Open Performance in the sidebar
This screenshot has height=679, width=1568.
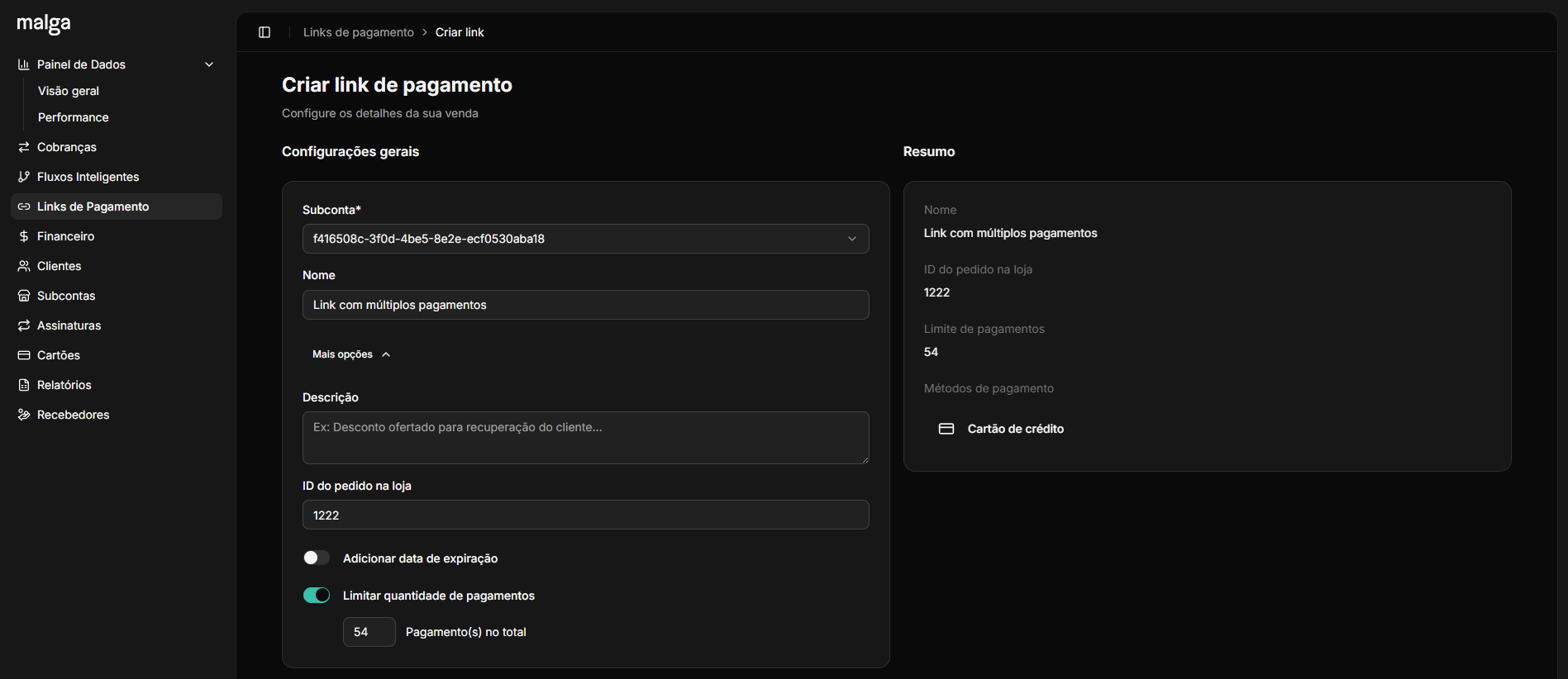74,117
